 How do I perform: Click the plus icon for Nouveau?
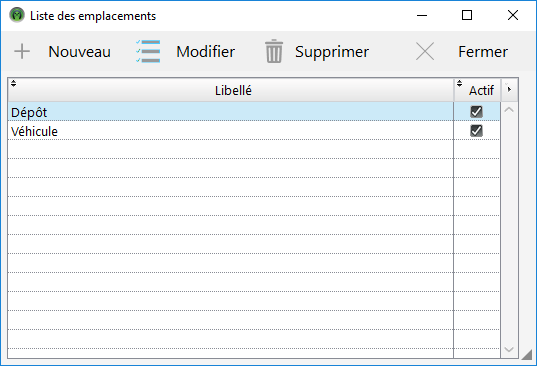click(22, 52)
